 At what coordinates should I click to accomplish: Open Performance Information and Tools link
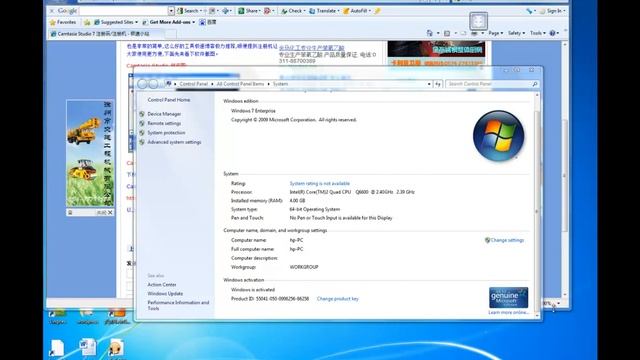tap(178, 305)
